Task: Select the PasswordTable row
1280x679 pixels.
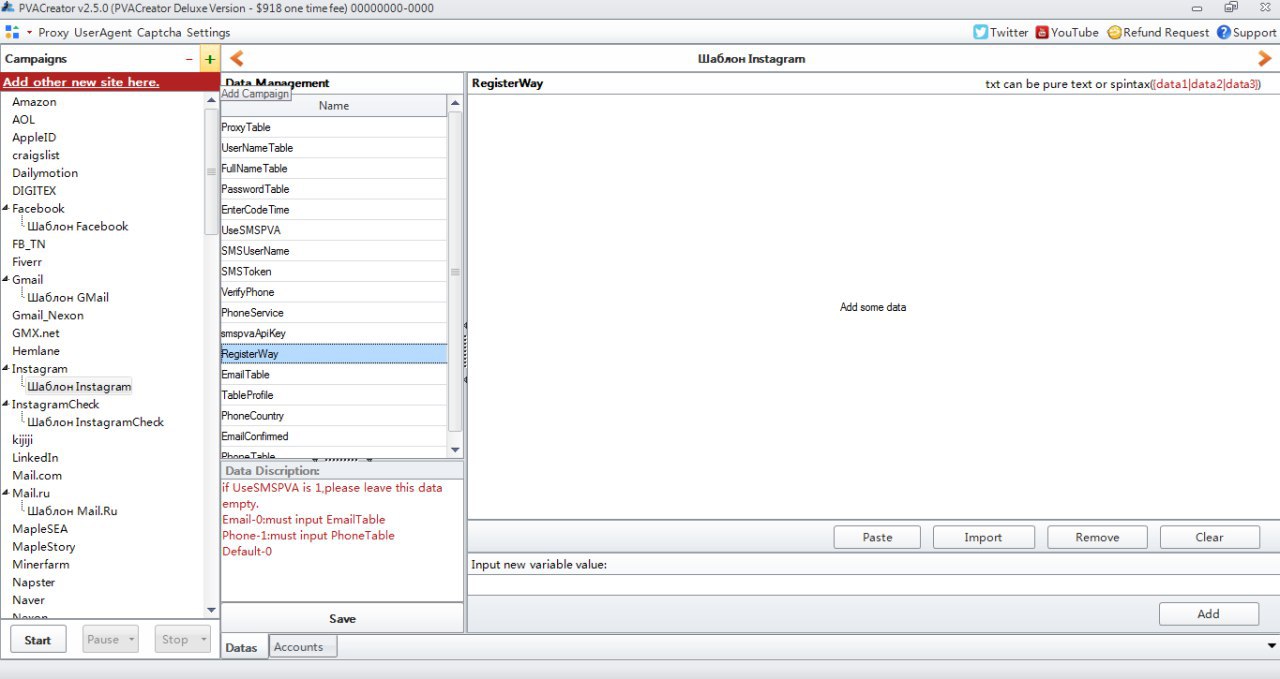Action: point(334,189)
